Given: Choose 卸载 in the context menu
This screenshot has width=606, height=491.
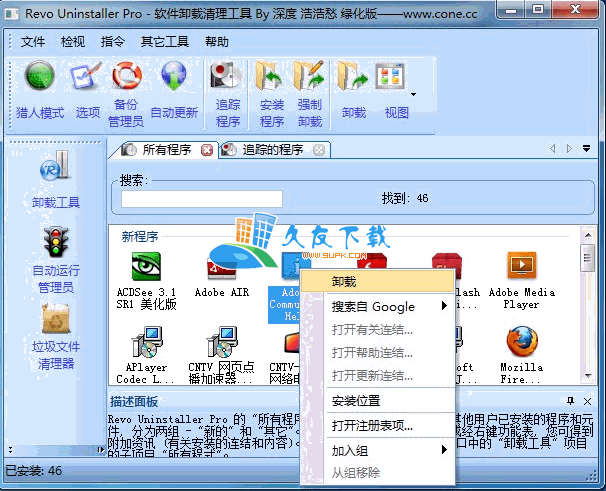Looking at the screenshot, I should [x=377, y=281].
